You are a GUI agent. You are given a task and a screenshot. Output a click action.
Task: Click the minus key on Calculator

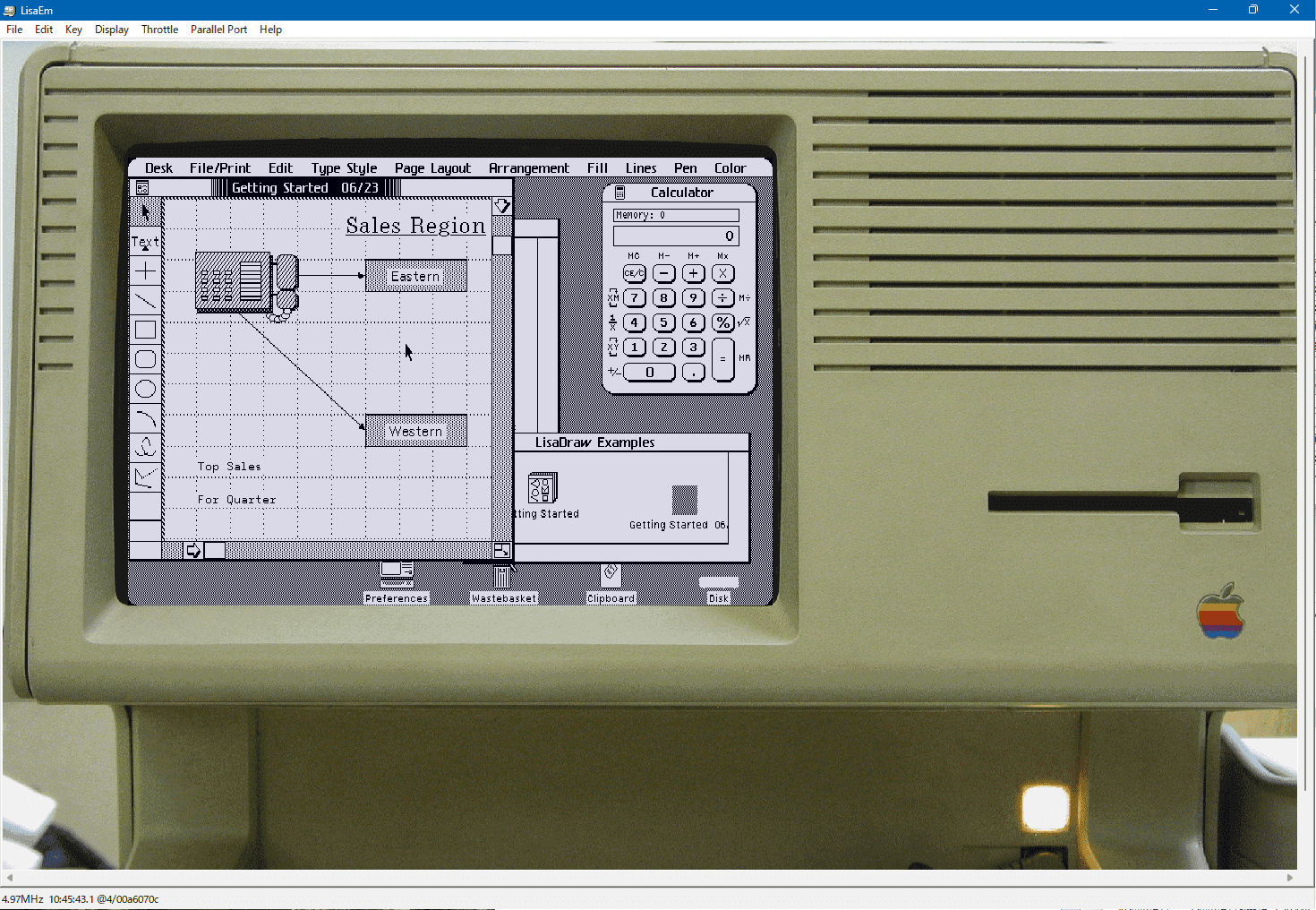click(664, 273)
